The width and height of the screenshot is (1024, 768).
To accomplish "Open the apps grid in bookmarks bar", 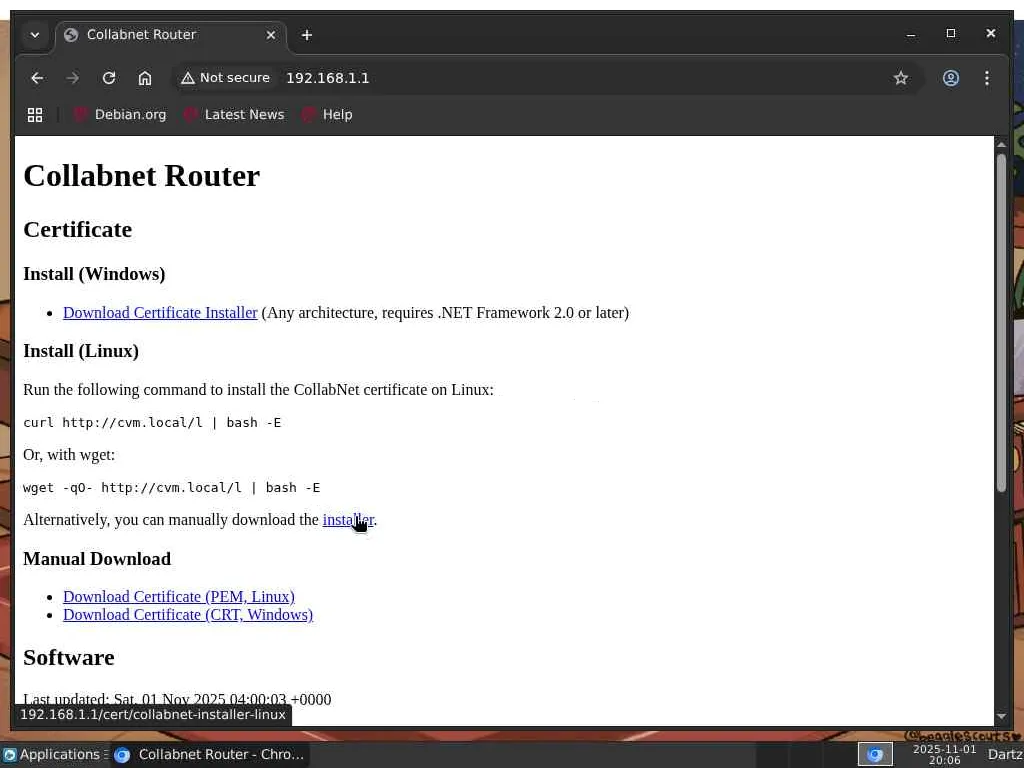I will pos(35,115).
